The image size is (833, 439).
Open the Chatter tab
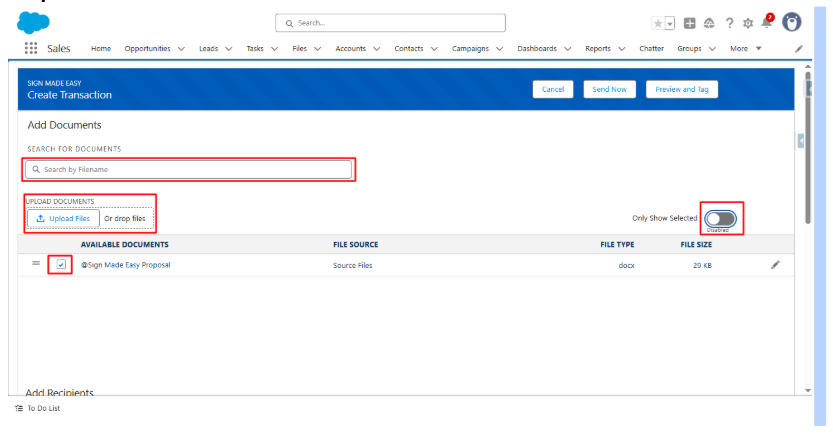(x=651, y=48)
